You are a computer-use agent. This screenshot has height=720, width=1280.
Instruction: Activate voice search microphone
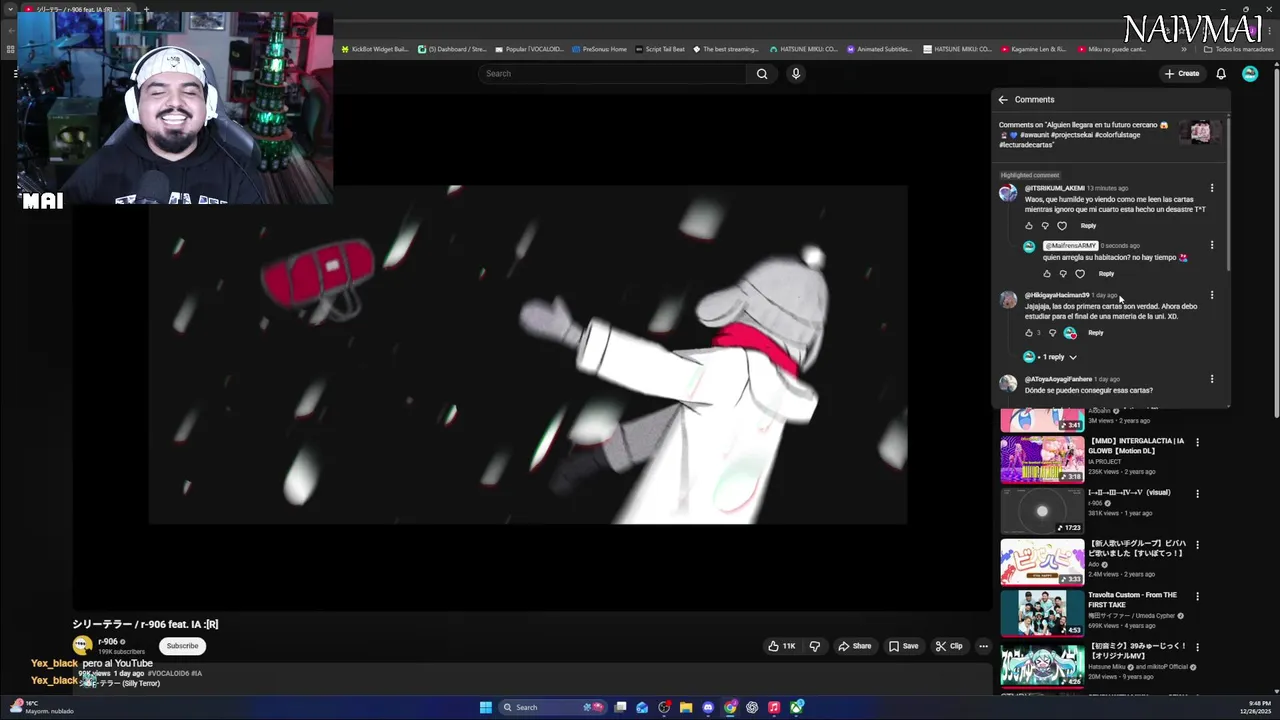click(796, 73)
